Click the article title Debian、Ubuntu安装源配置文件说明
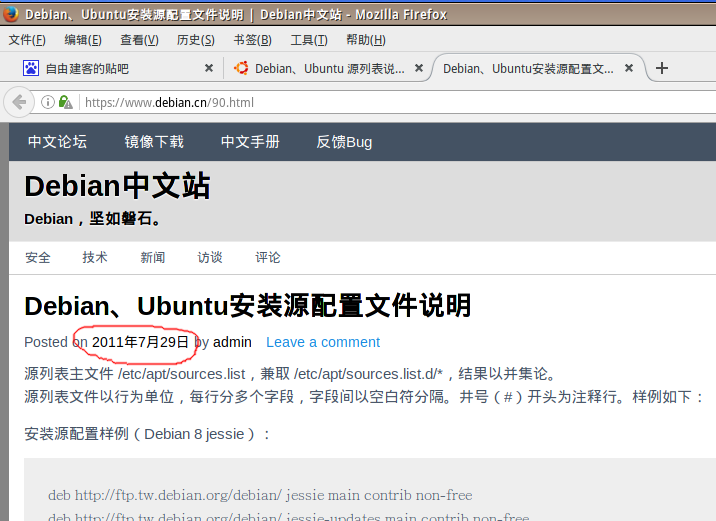Image resolution: width=716 pixels, height=521 pixels. [x=247, y=305]
